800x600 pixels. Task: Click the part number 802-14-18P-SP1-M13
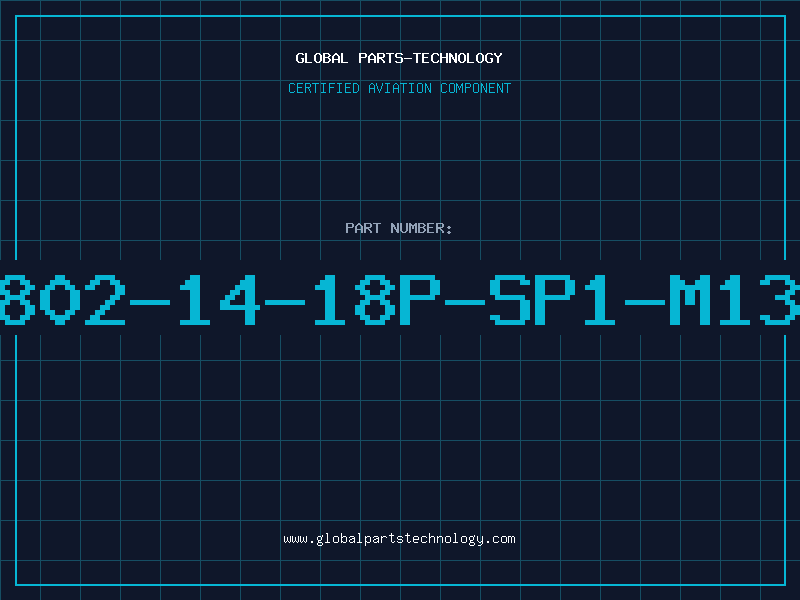[400, 299]
